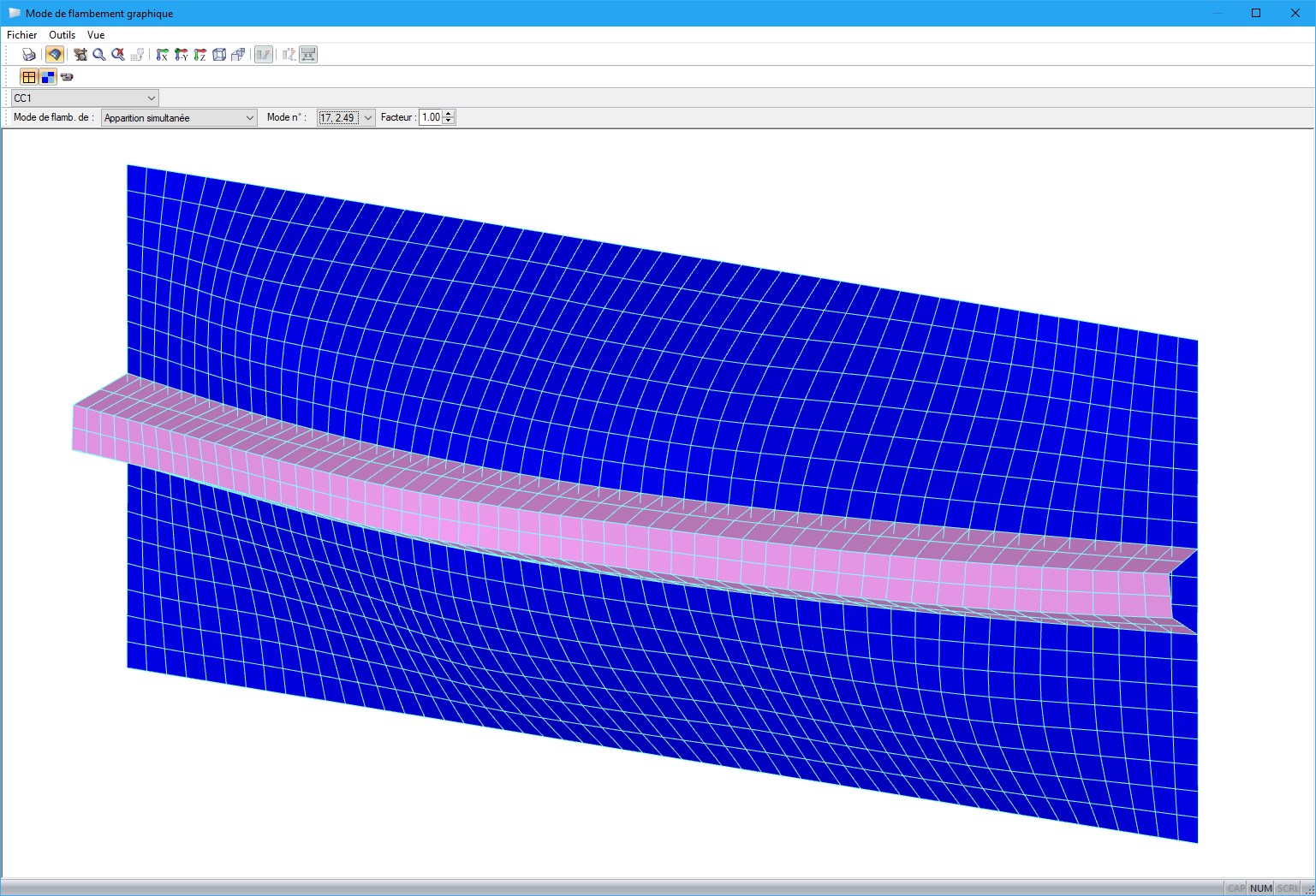
Task: Set view in X direction
Action: pyautogui.click(x=163, y=55)
